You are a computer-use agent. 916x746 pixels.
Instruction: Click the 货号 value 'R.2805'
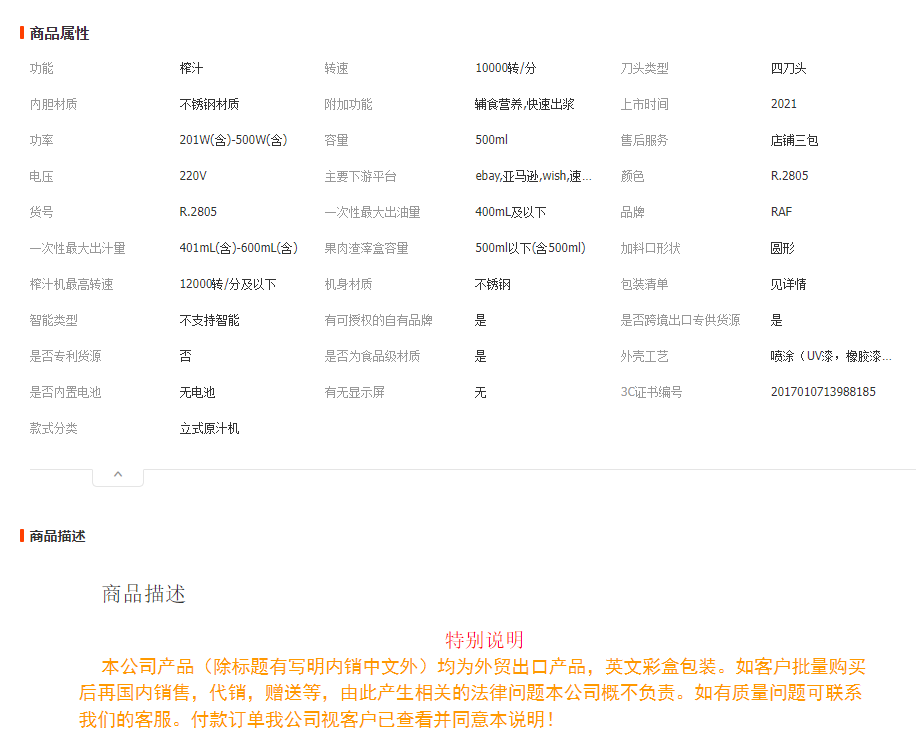[x=198, y=212]
